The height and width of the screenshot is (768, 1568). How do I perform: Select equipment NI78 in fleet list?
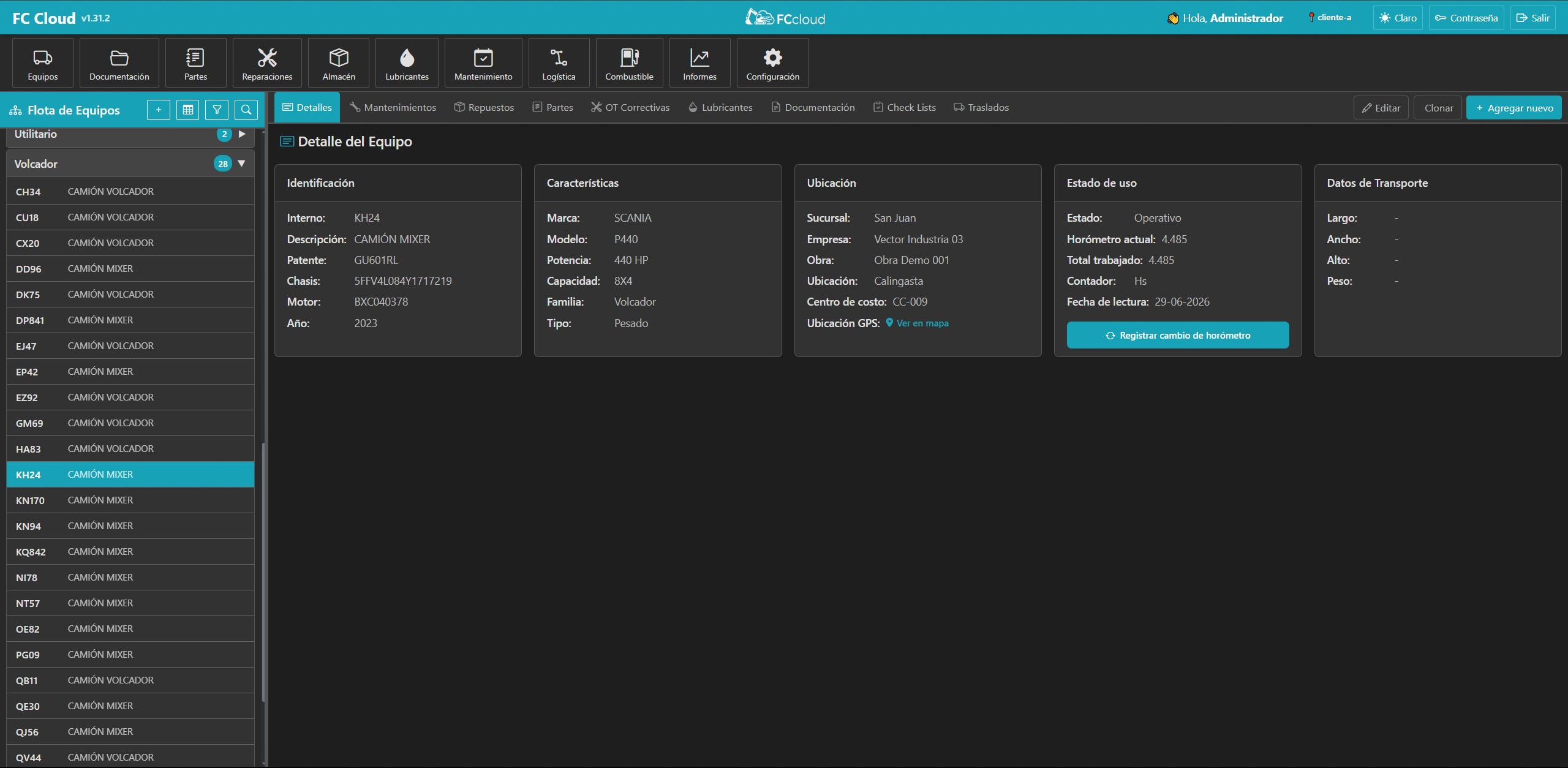click(130, 578)
